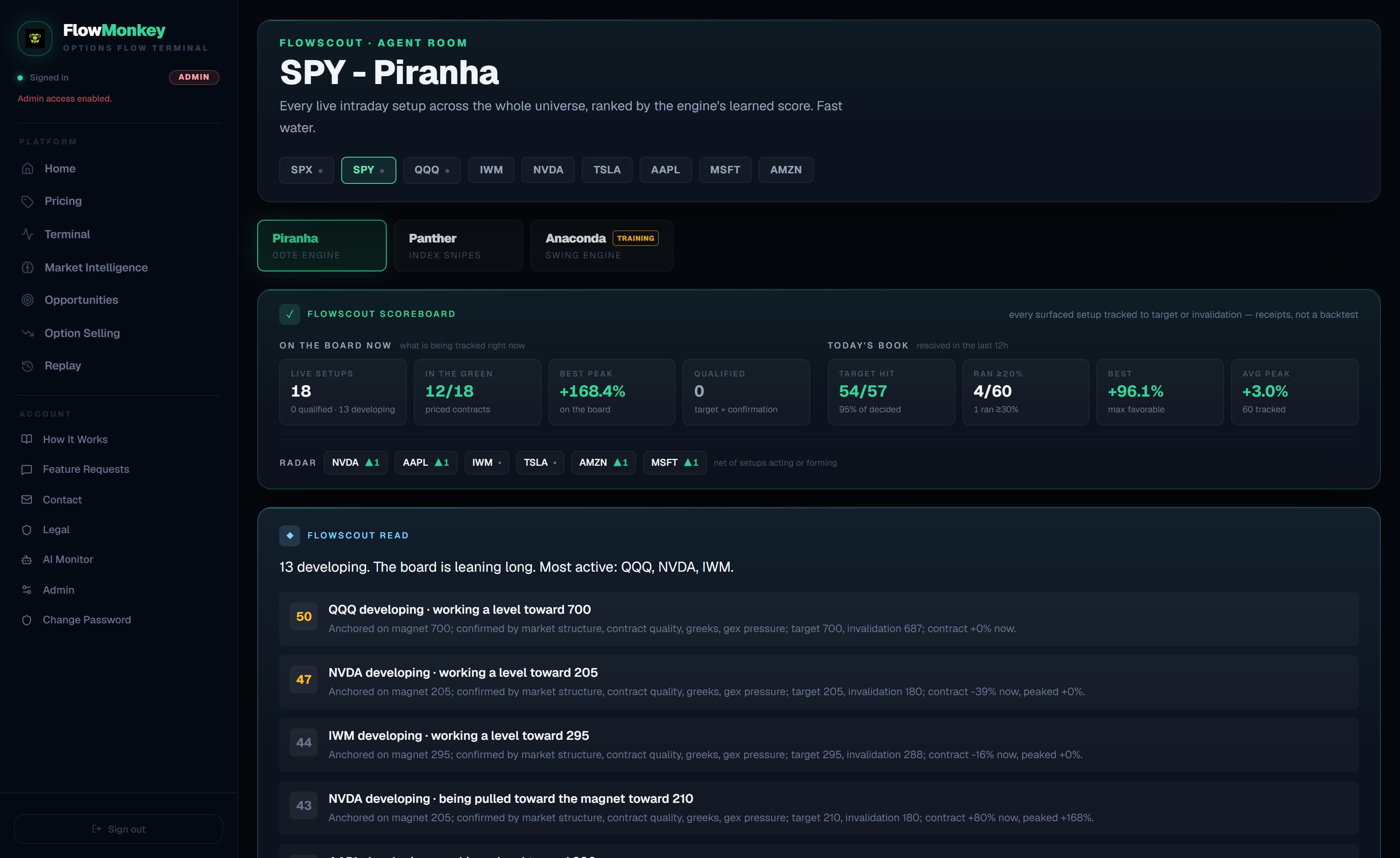Select the SPY ticker chip
Image resolution: width=1400 pixels, height=858 pixels.
point(369,170)
